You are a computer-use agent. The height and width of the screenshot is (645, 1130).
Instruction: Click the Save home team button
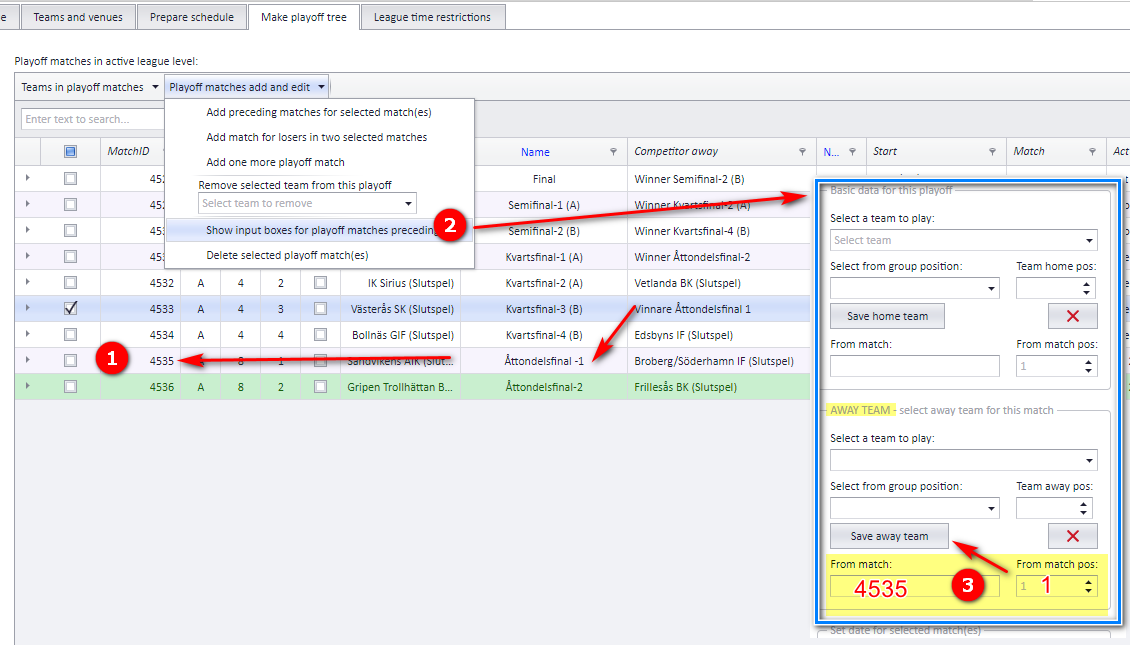887,316
